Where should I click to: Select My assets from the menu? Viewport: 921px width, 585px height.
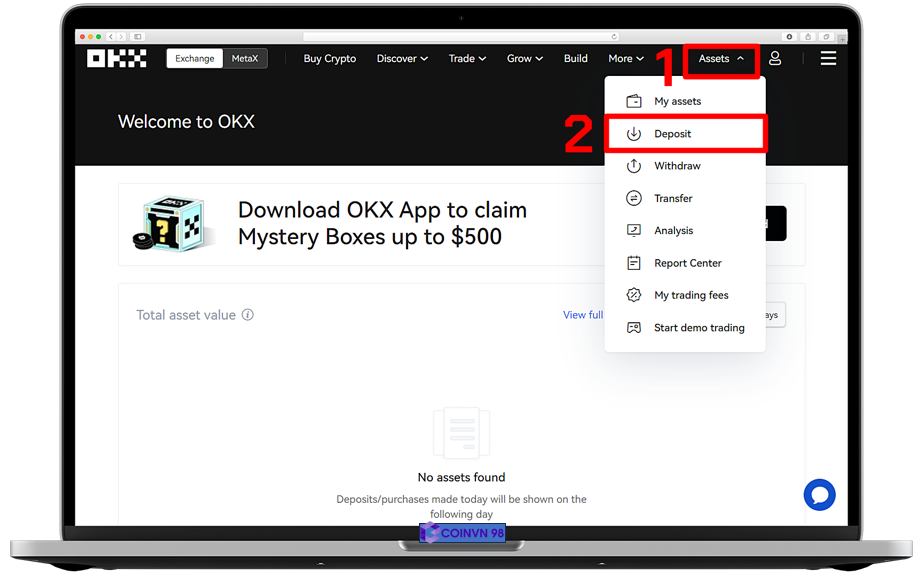tap(677, 101)
